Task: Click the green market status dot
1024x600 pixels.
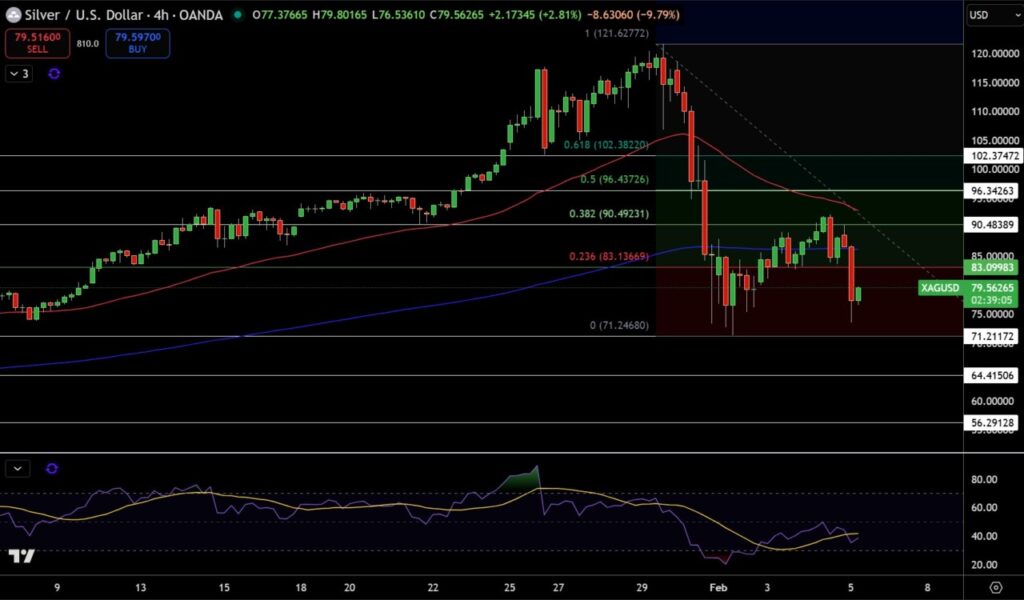Action: pos(237,15)
